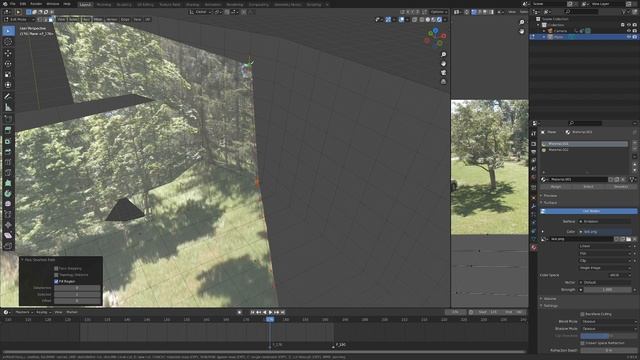
Task: Open the Blend Mode dropdown
Action: (608, 322)
